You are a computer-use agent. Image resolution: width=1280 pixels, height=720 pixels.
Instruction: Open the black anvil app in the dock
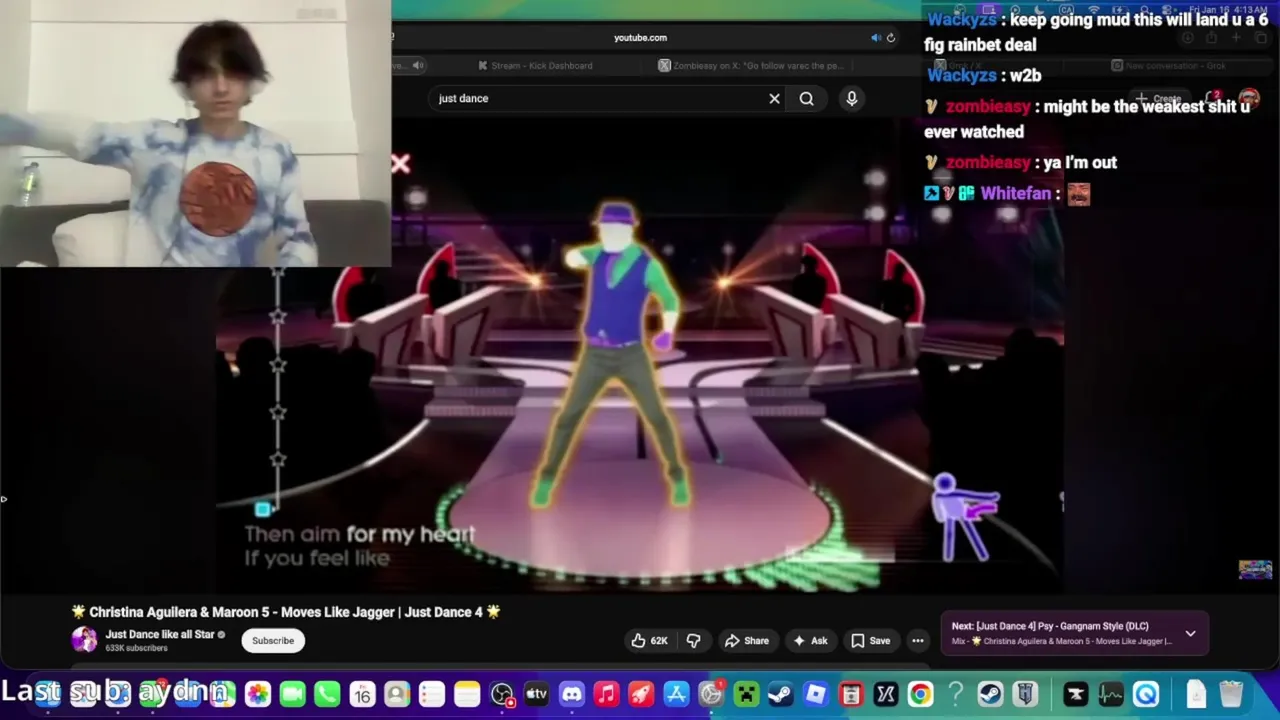pyautogui.click(x=1076, y=693)
